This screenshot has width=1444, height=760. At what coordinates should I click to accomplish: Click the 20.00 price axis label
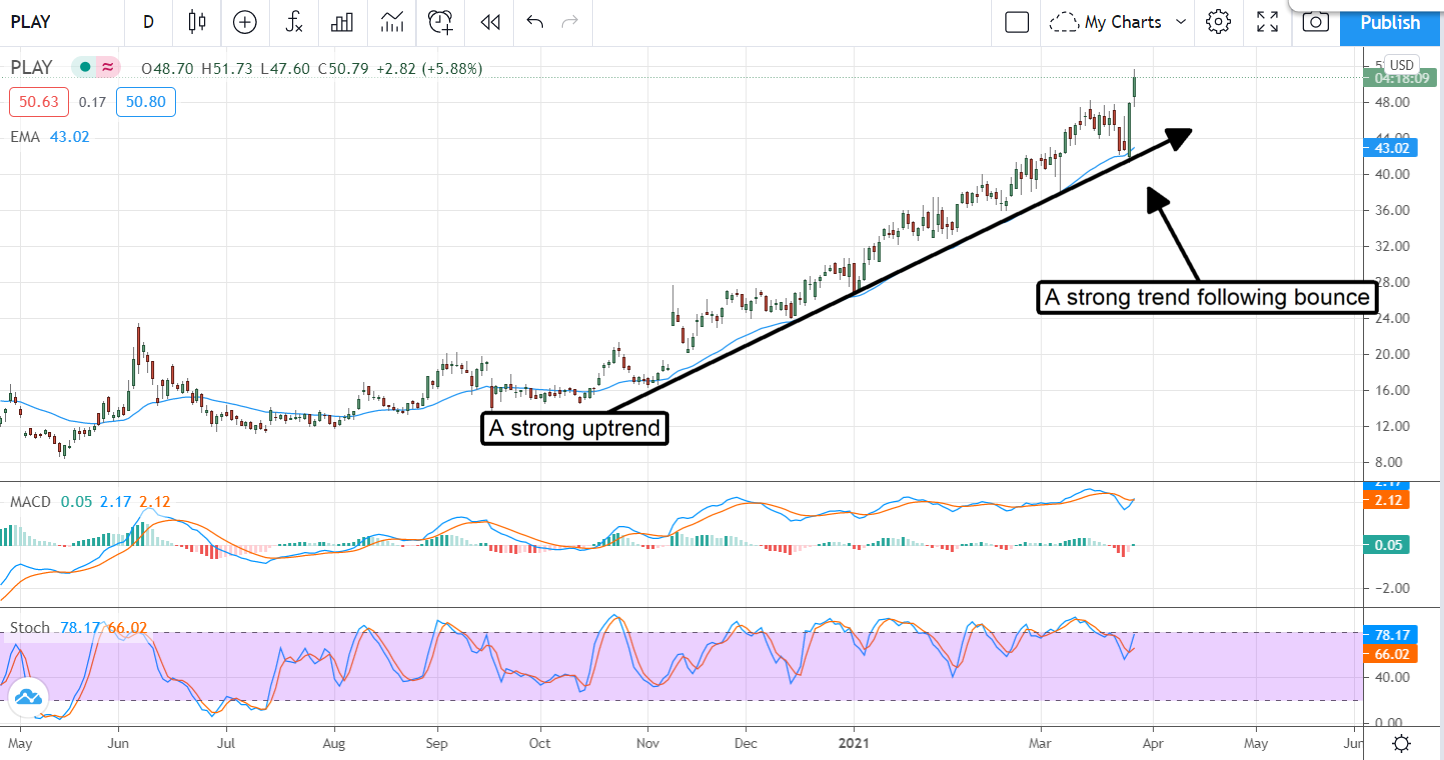(1393, 354)
